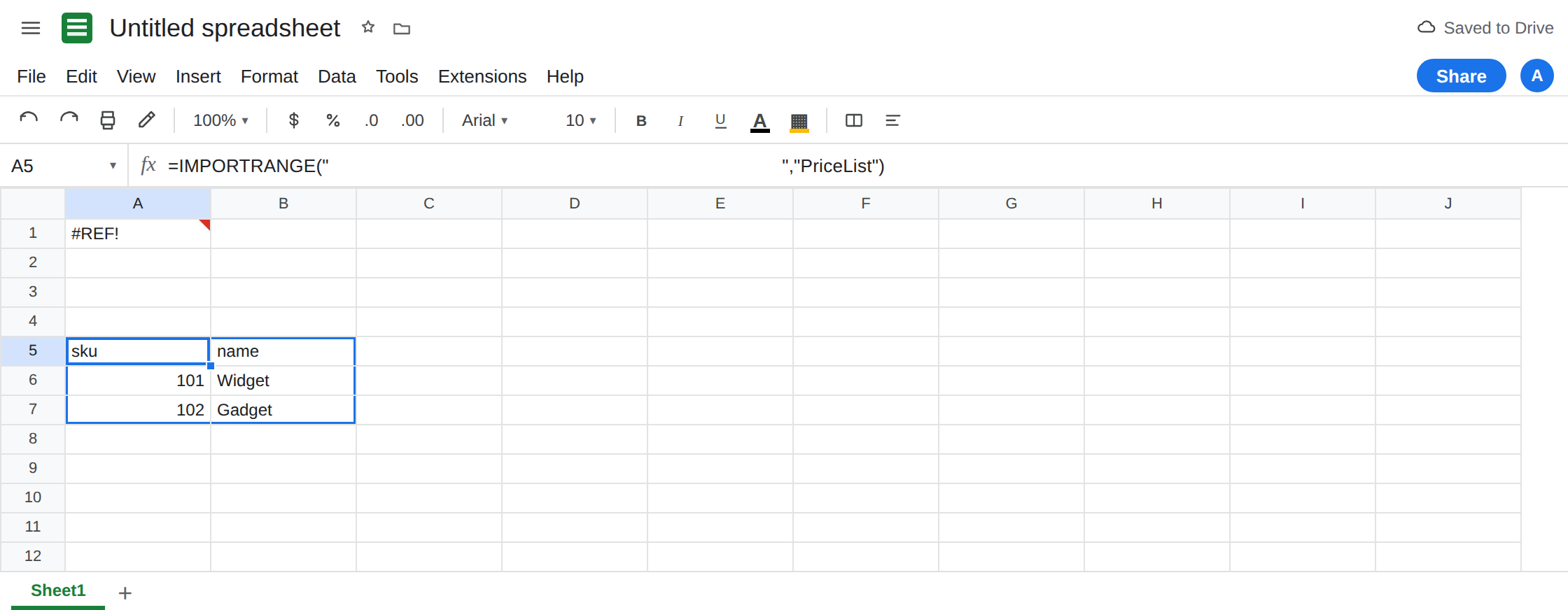Increase decimal places (.00)
The height and width of the screenshot is (610, 1568).
click(412, 120)
